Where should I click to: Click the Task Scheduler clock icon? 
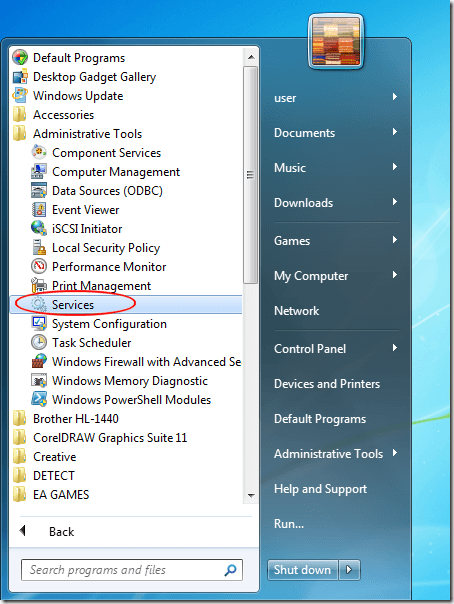coord(39,342)
